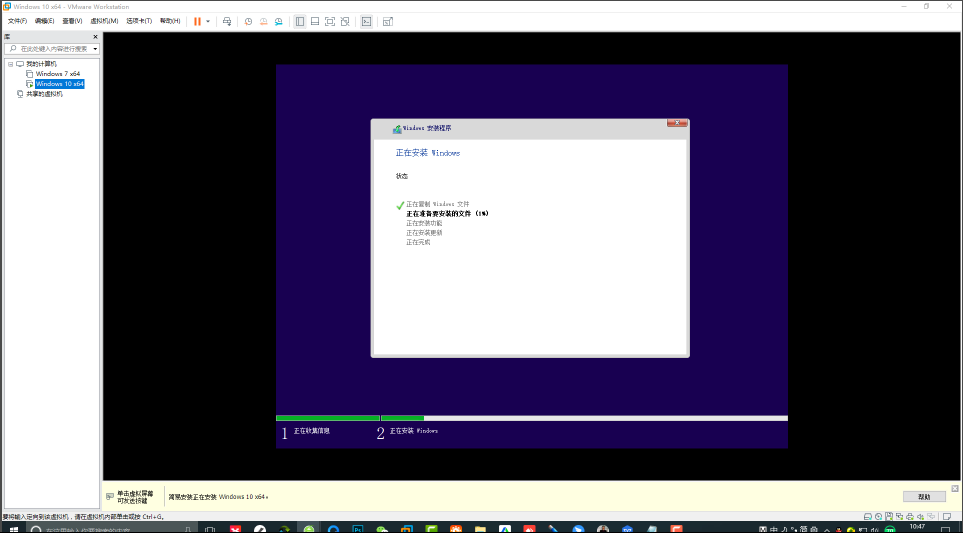Viewport: 963px width, 533px height.
Task: Pause the virtual machine with orange pause icon
Action: tap(197, 21)
